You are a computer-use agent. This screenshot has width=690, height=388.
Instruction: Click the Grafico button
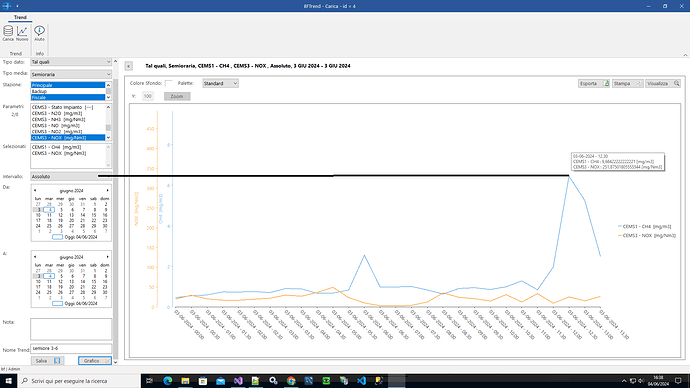click(x=95, y=361)
